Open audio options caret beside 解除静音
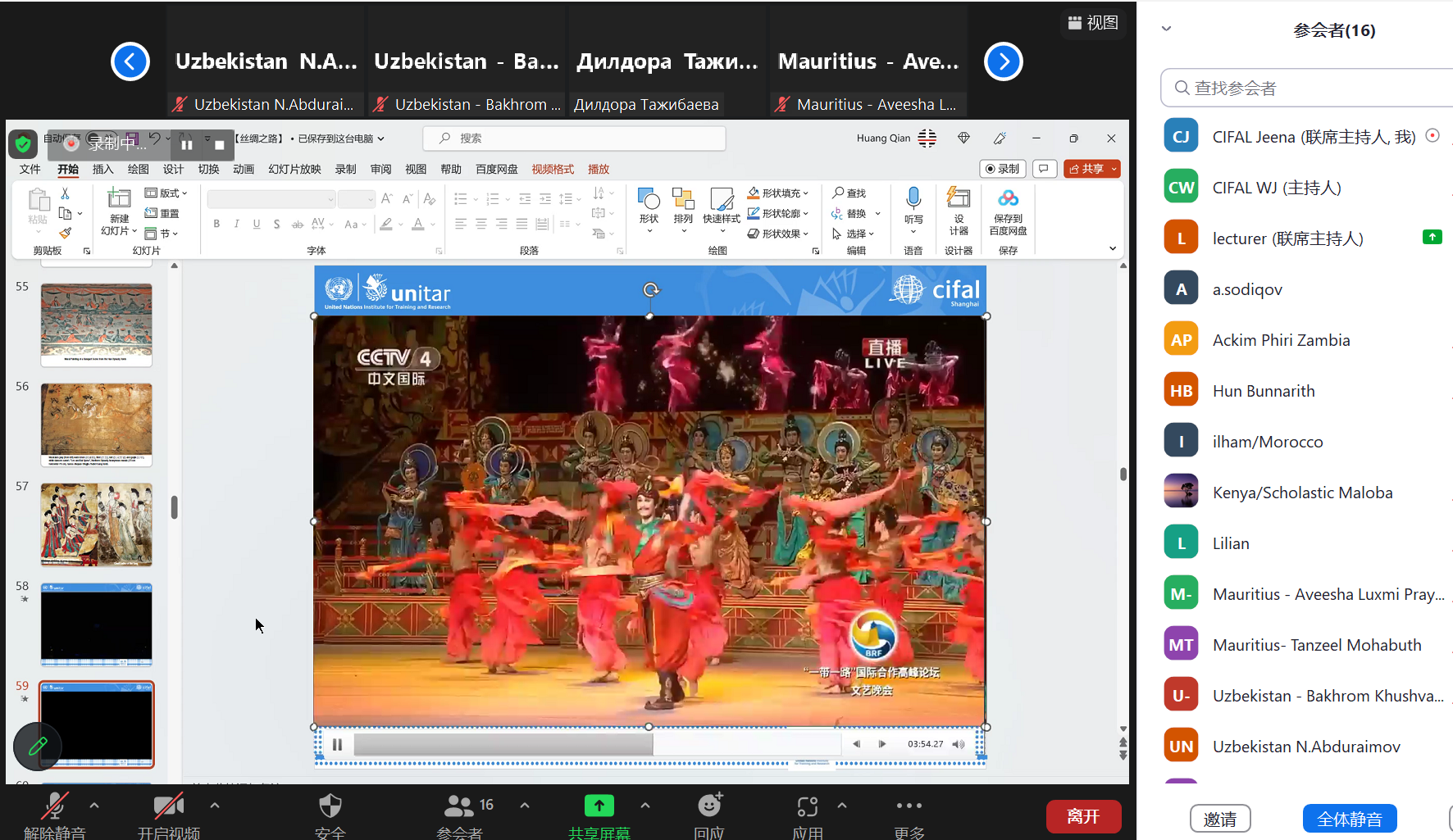 click(94, 806)
